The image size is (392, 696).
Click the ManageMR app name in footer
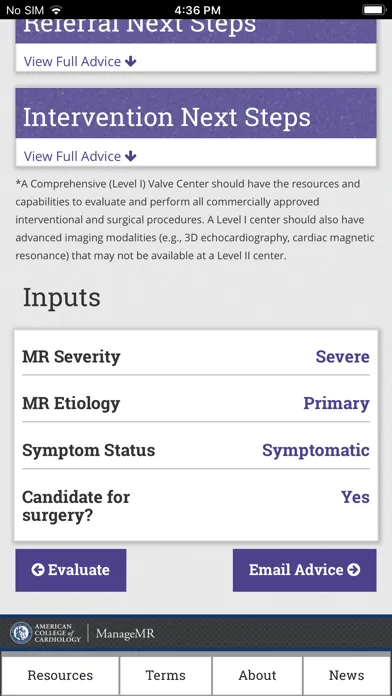pos(125,633)
